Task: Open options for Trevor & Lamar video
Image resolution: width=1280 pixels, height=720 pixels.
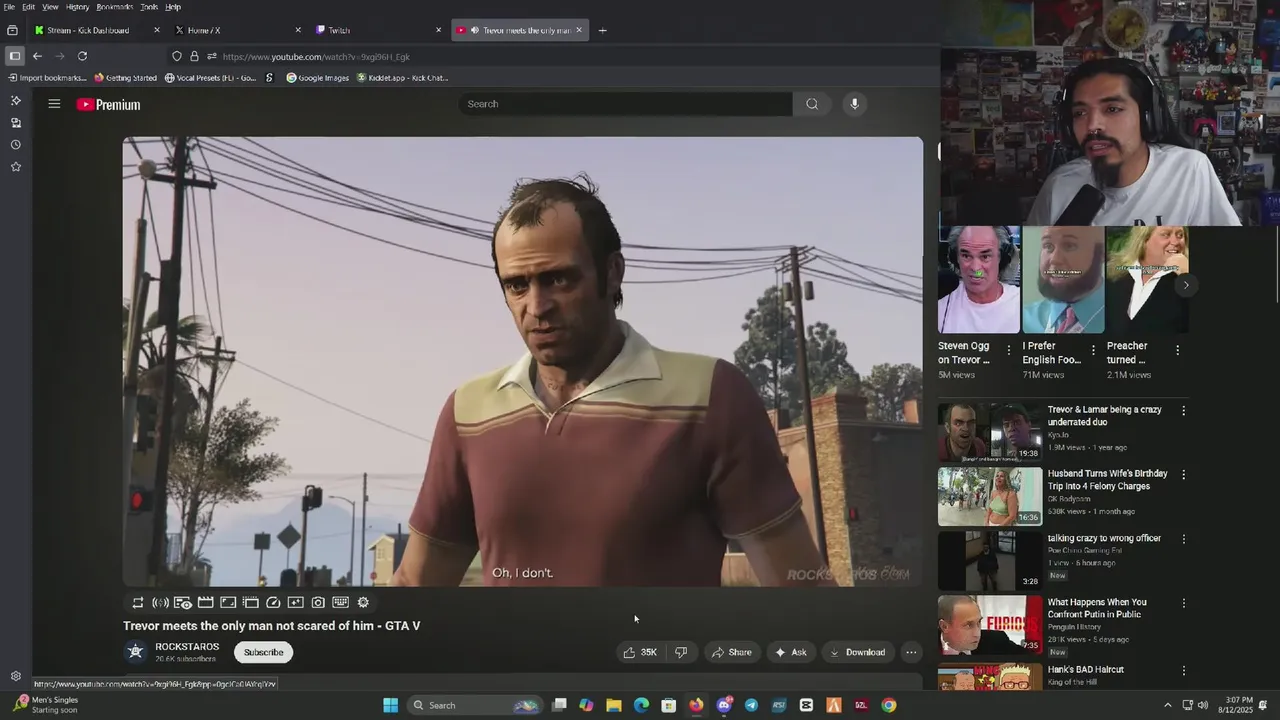Action: [1184, 411]
